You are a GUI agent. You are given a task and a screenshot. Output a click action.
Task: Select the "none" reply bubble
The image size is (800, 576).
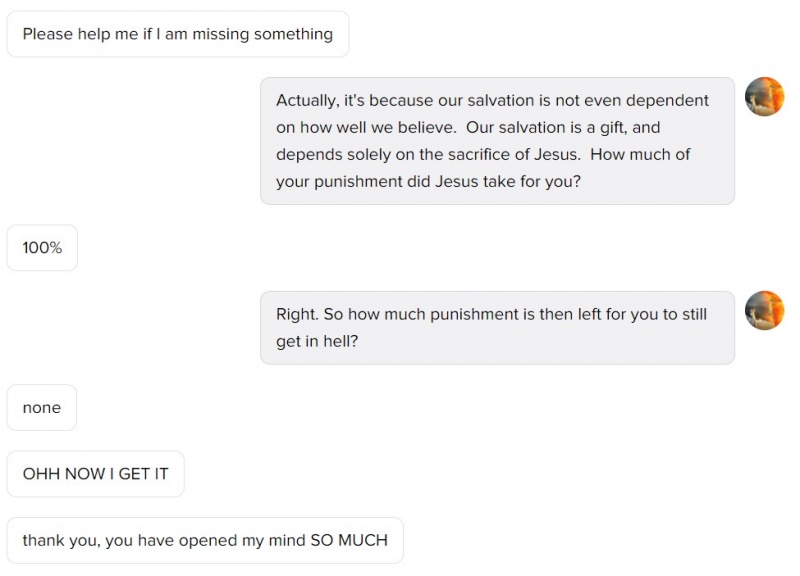tap(42, 408)
